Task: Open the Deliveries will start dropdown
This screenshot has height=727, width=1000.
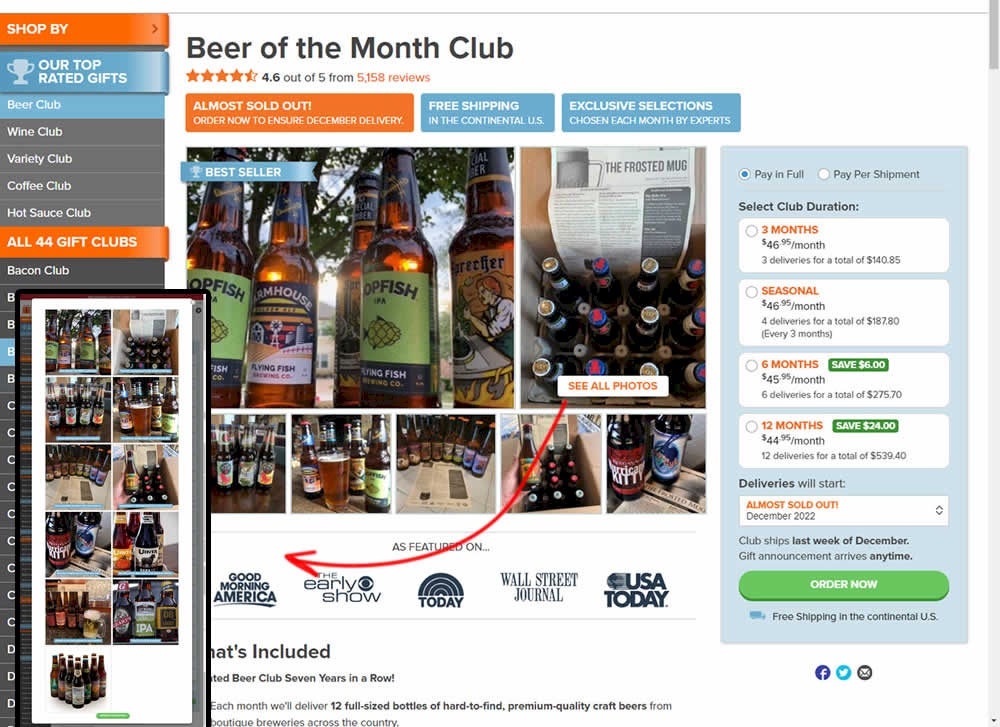Action: pyautogui.click(x=843, y=510)
